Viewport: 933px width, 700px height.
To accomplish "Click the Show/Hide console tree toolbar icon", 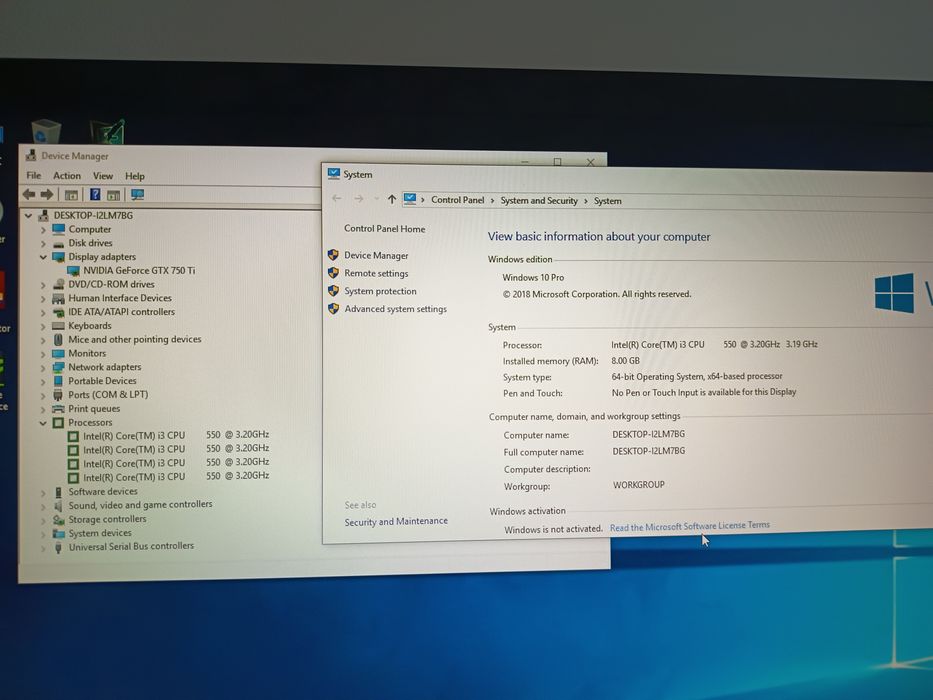I will pyautogui.click(x=71, y=195).
